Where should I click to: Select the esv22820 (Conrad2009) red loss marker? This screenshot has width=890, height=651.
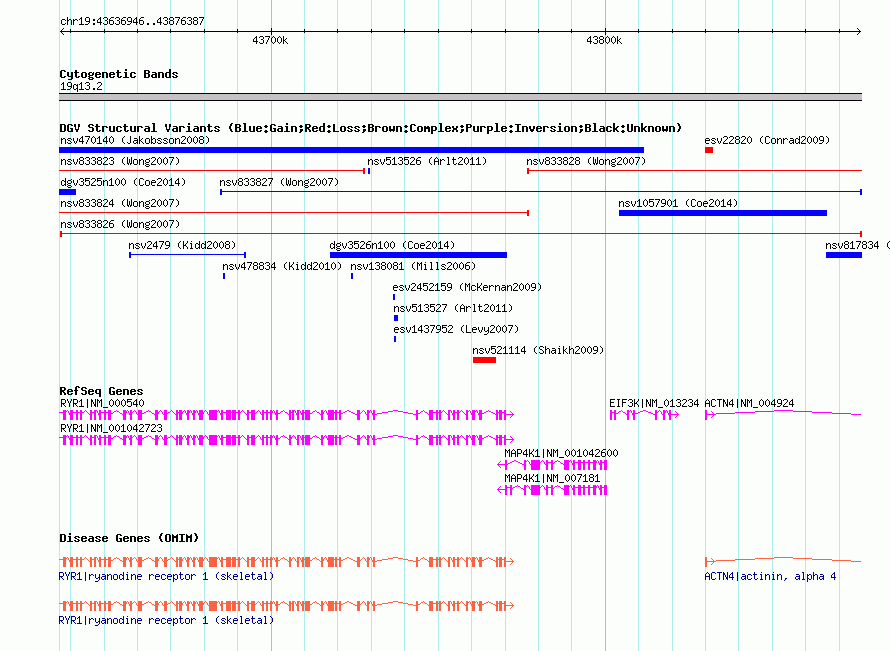point(709,150)
